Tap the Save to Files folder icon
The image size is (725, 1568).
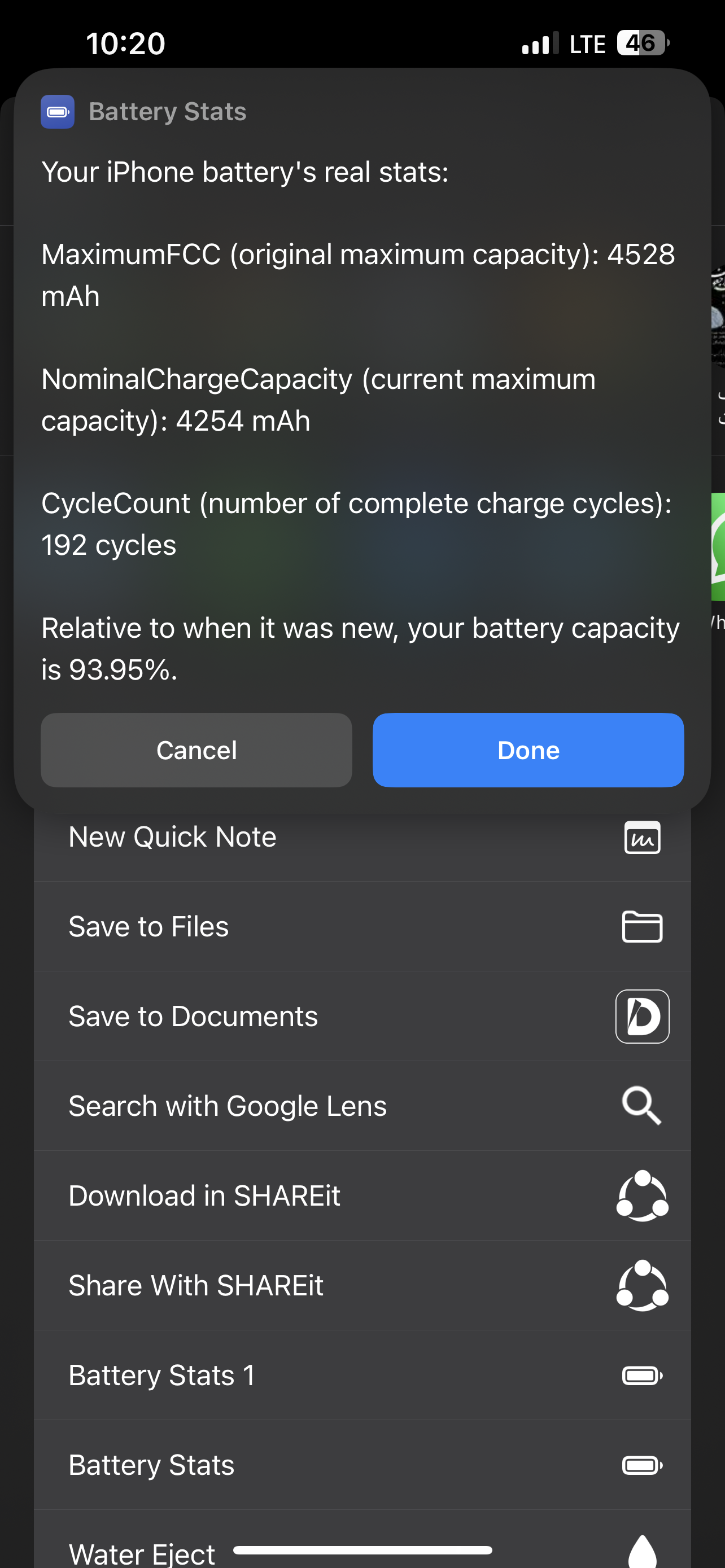coord(642,927)
